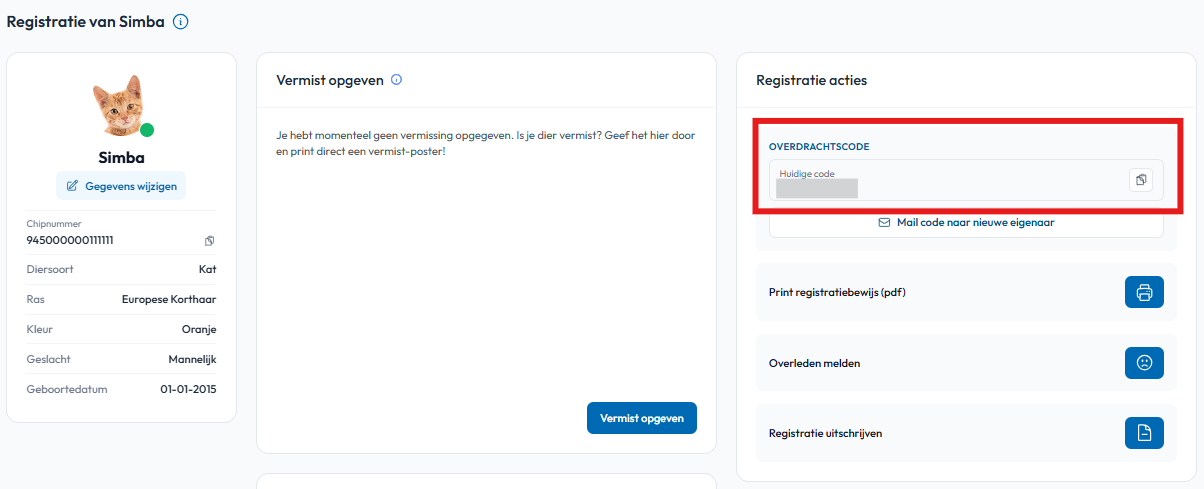1204x489 pixels.
Task: Click info icon next to Registratie van Simba
Action: 180,21
